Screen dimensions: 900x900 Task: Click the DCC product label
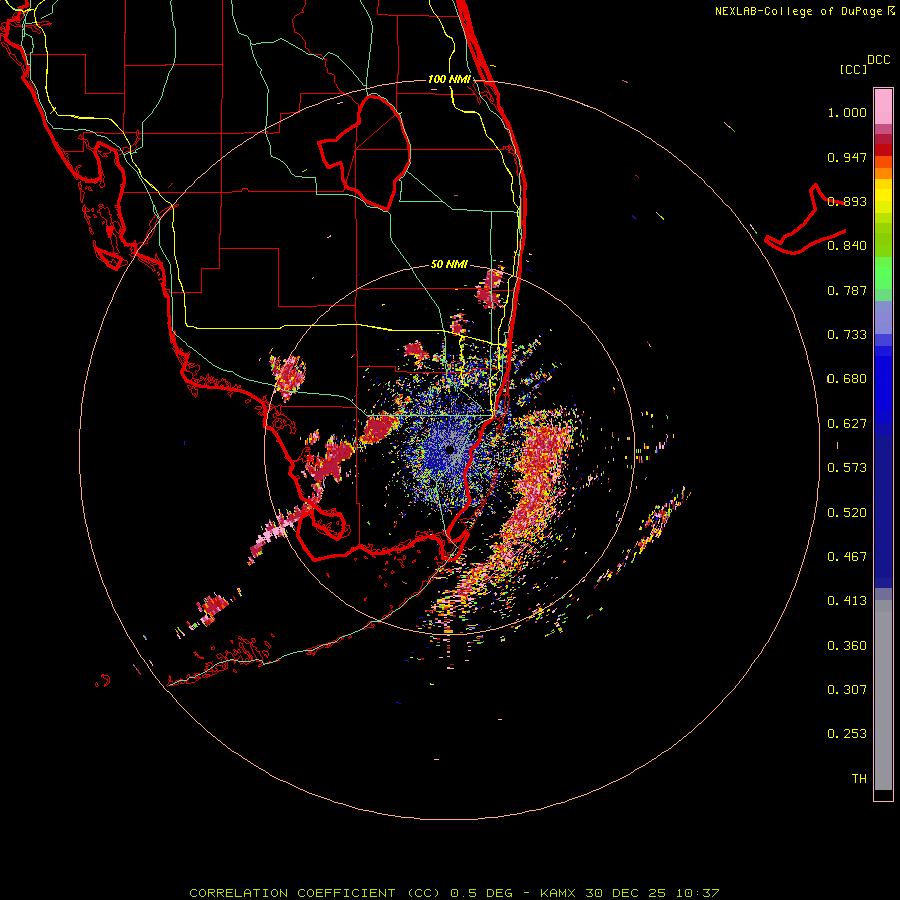(878, 60)
